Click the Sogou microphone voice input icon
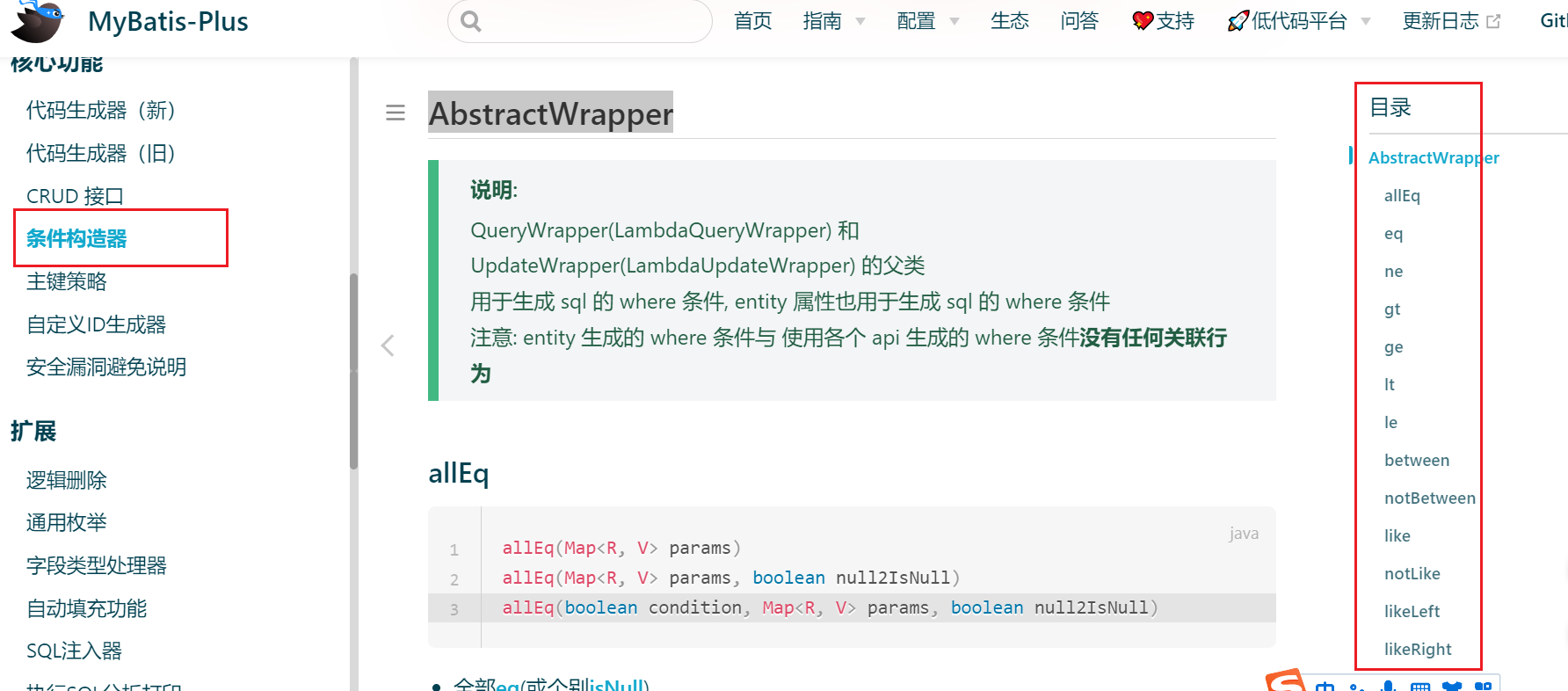 point(1389,686)
